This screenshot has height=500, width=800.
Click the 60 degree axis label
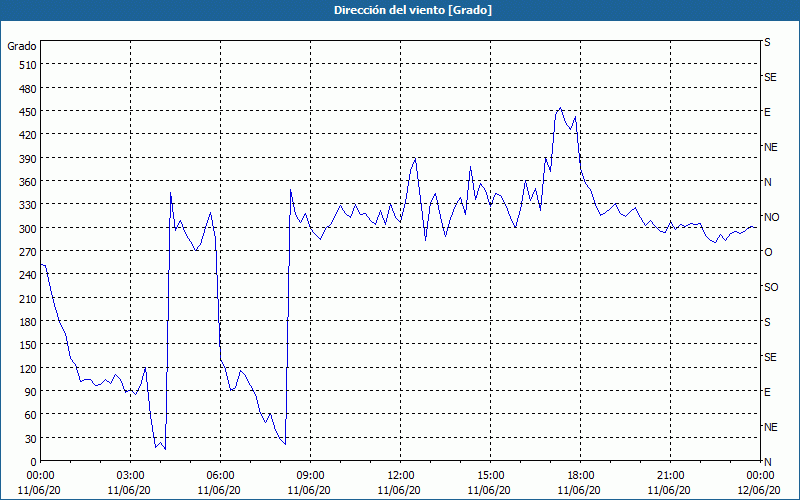(x=31, y=415)
